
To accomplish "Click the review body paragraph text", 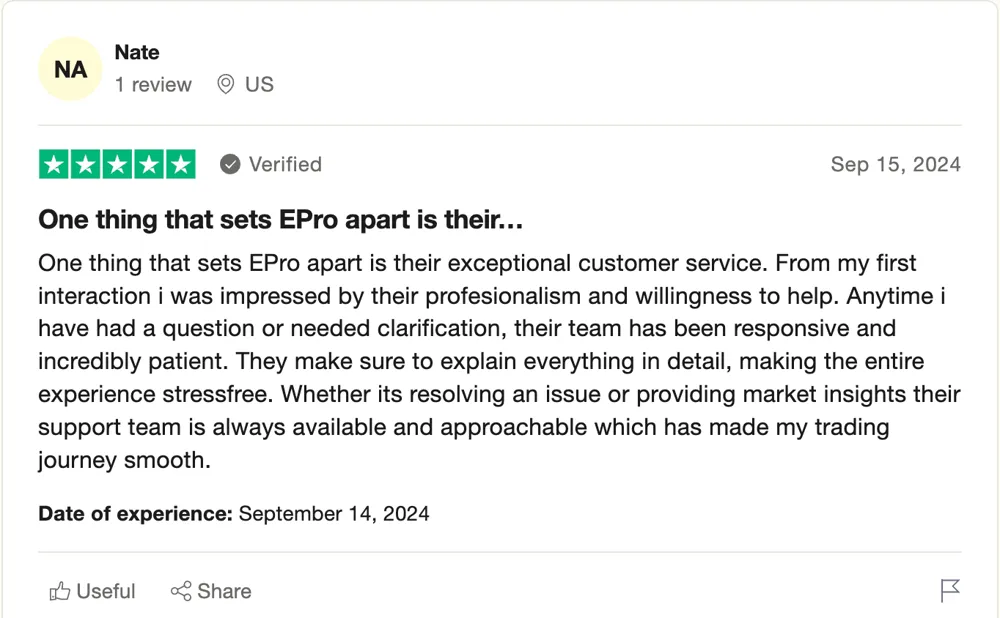I will pos(499,361).
